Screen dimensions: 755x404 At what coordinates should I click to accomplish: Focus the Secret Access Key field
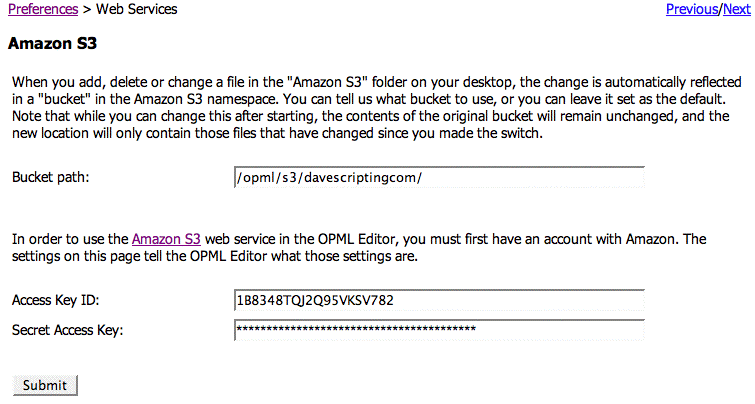tap(438, 329)
